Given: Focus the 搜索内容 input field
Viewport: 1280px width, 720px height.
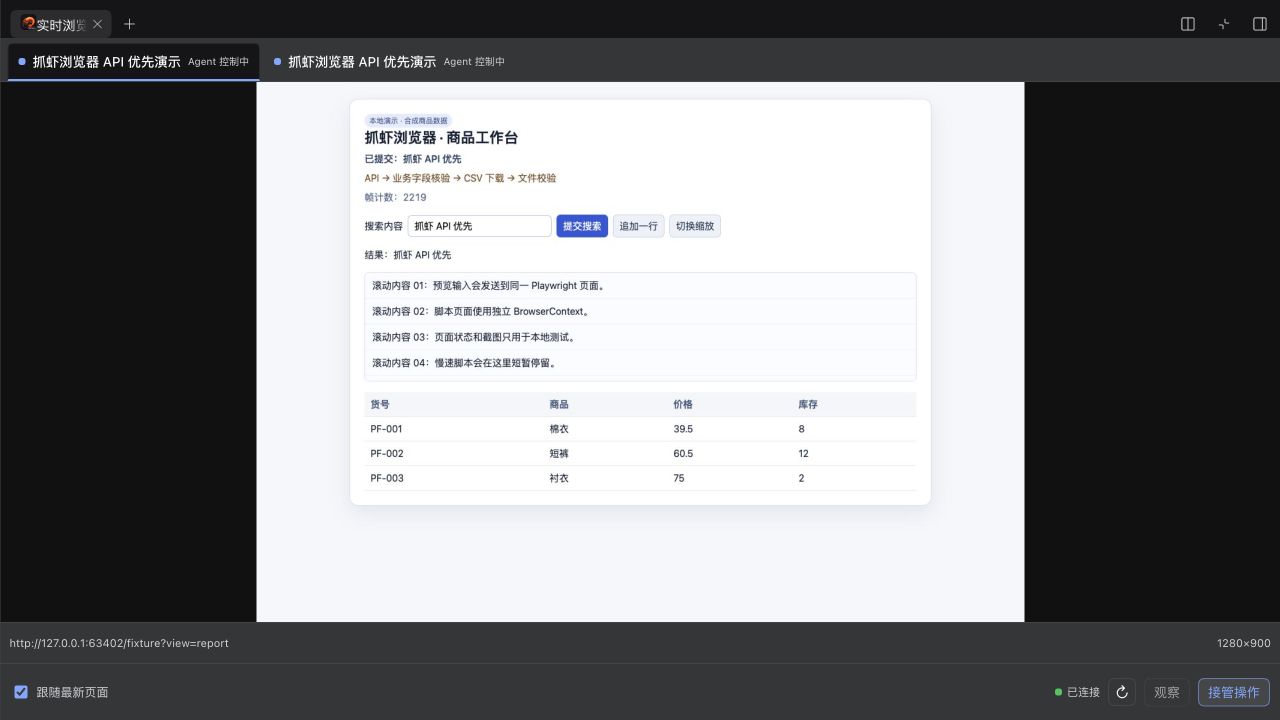Looking at the screenshot, I should click(x=480, y=226).
